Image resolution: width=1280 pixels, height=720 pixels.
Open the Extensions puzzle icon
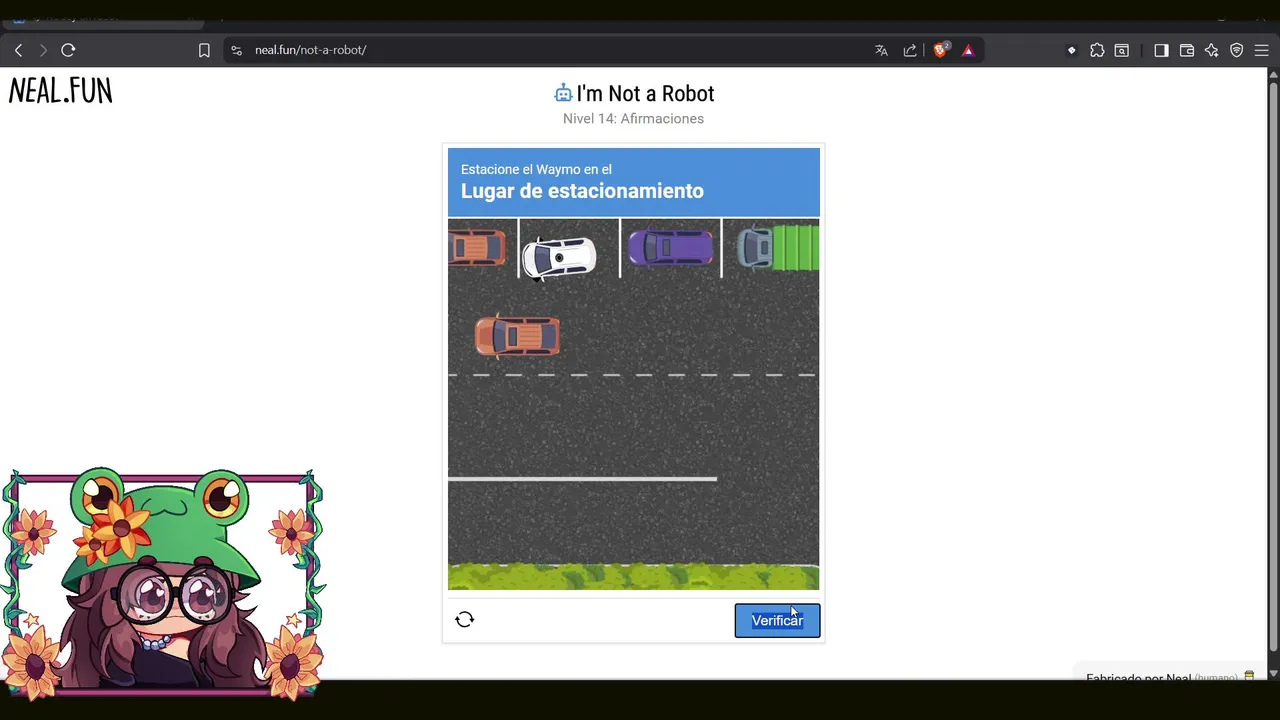pos(1097,50)
